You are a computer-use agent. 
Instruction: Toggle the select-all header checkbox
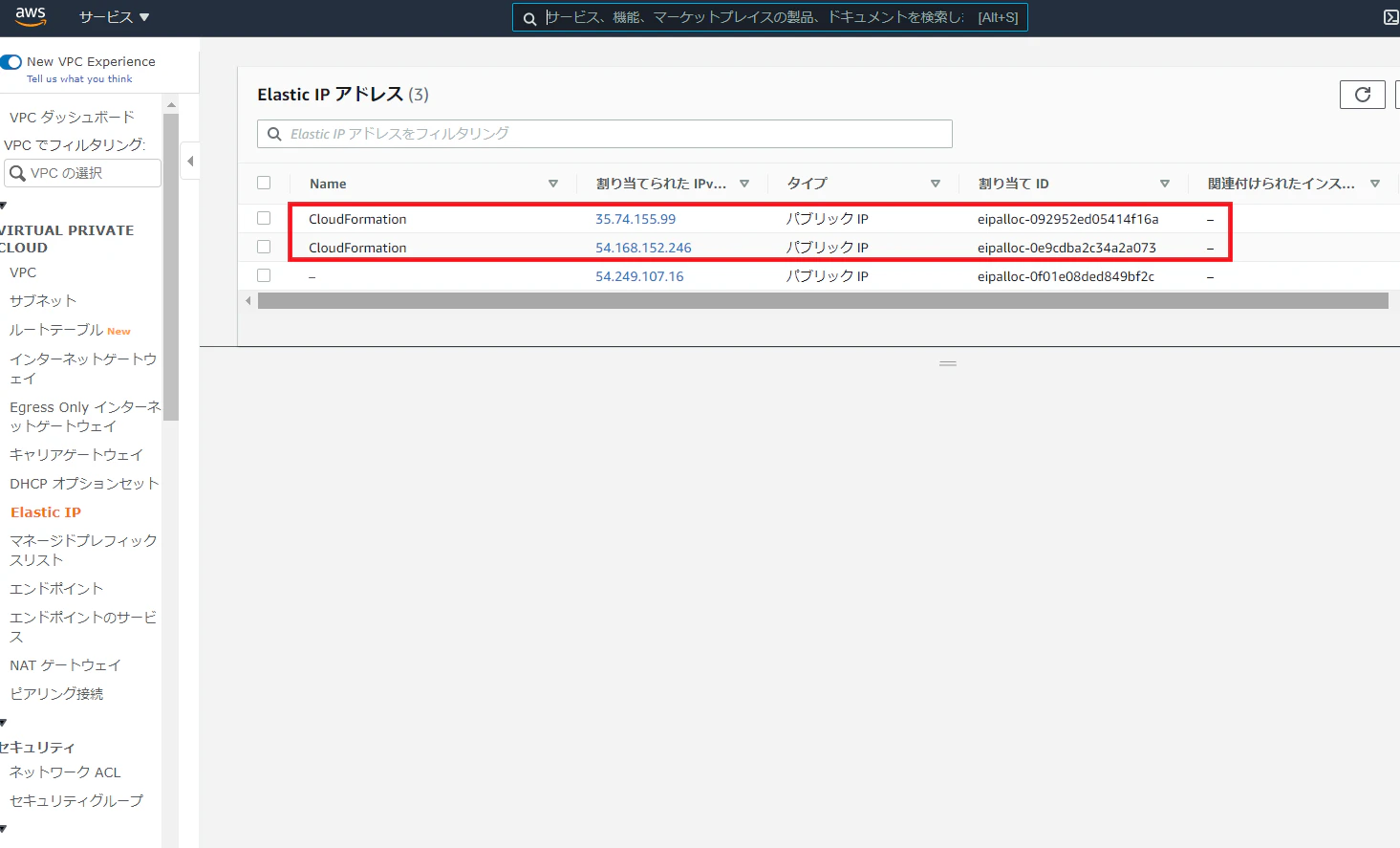click(264, 183)
